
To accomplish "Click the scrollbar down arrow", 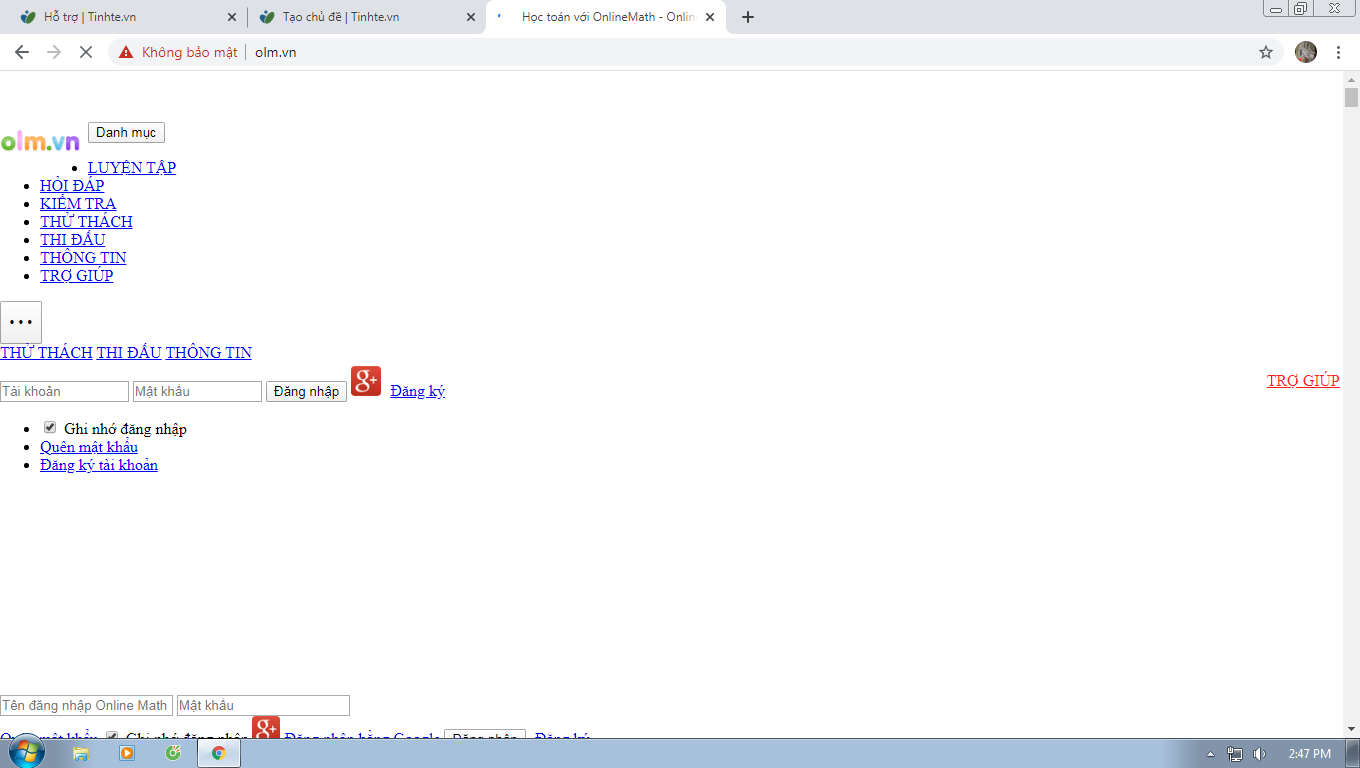I will (1351, 729).
